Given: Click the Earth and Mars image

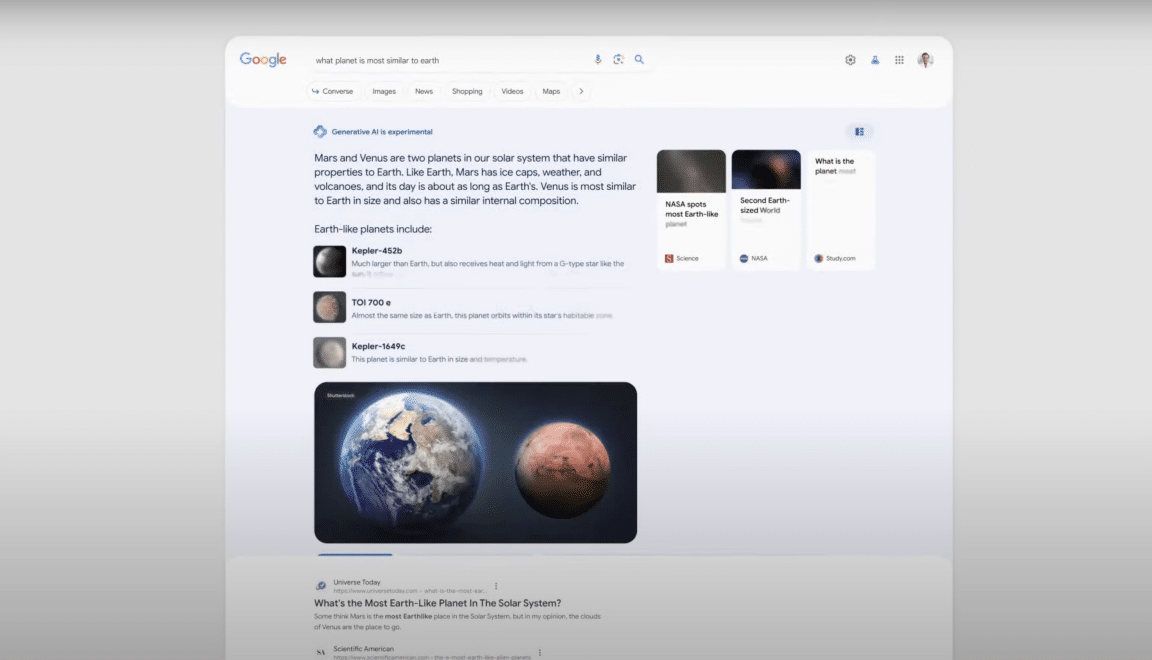Looking at the screenshot, I should pos(475,462).
